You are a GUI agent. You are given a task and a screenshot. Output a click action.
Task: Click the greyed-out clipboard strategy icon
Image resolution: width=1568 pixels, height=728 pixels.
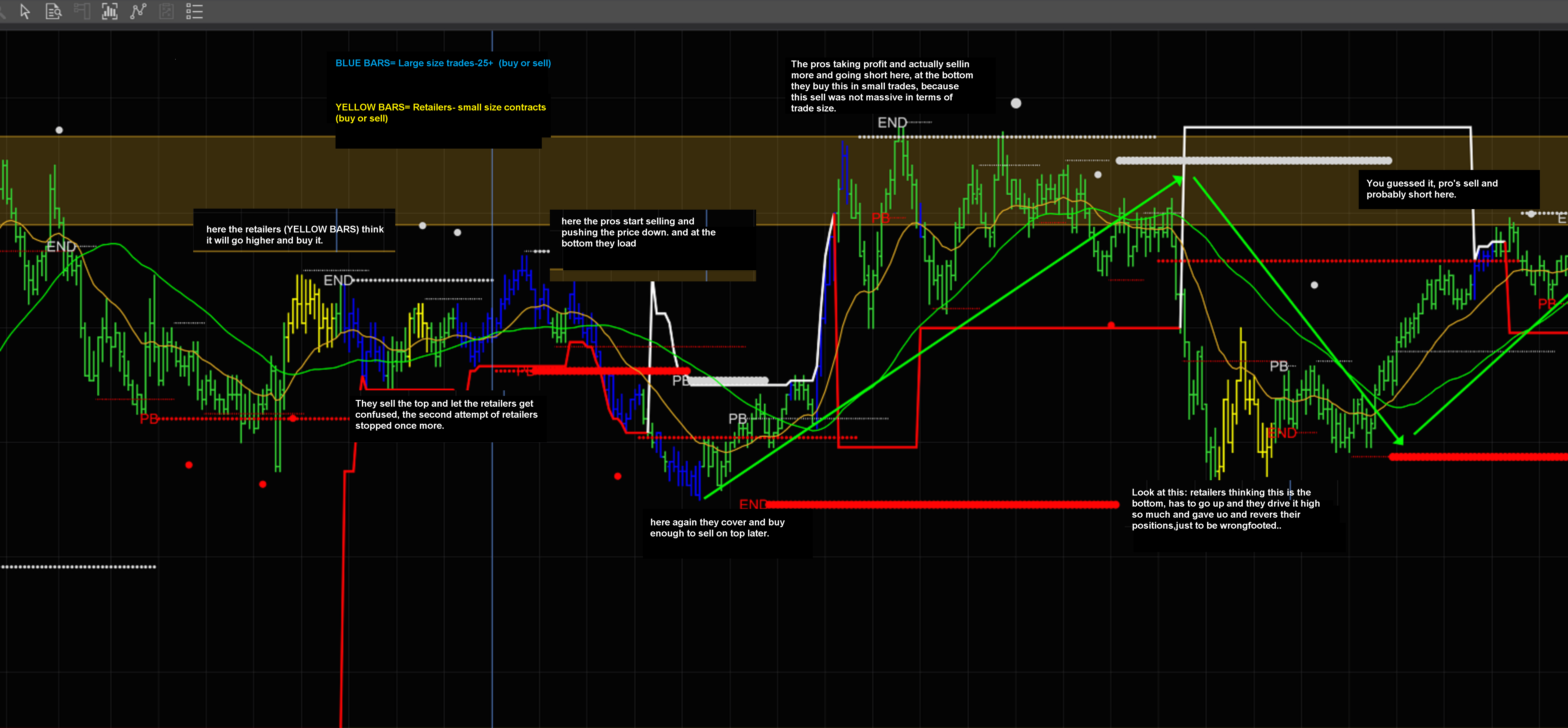coord(166,12)
